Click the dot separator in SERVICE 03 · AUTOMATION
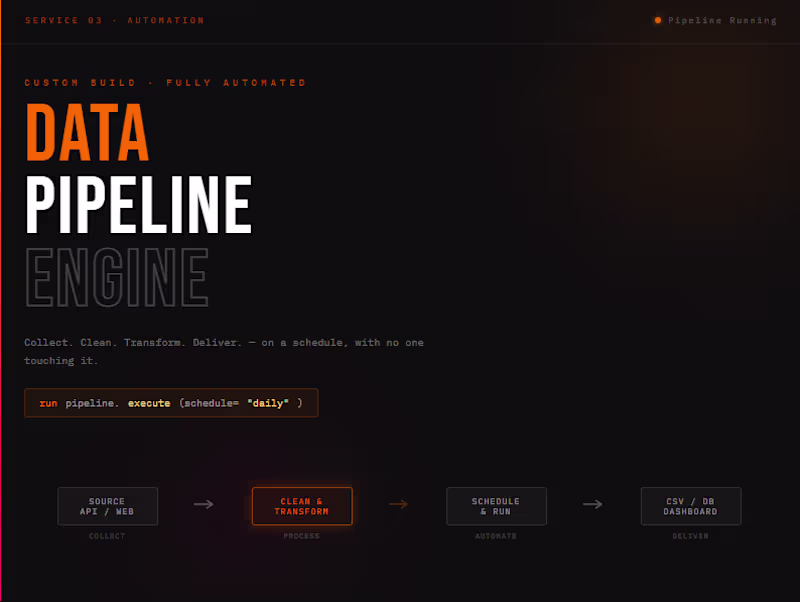 click(x=112, y=20)
